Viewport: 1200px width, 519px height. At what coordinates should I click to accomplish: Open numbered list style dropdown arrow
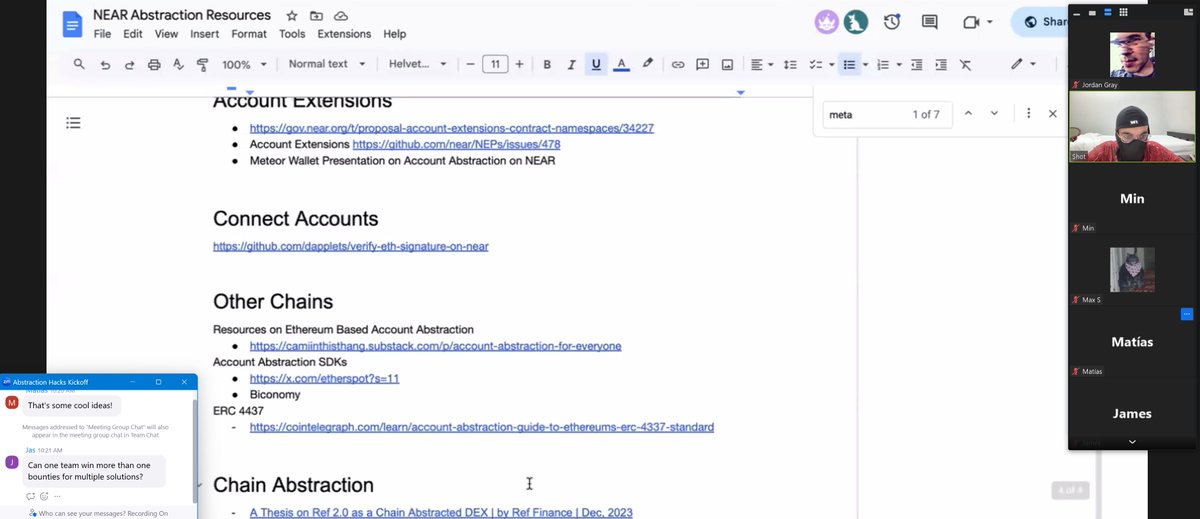pos(898,64)
